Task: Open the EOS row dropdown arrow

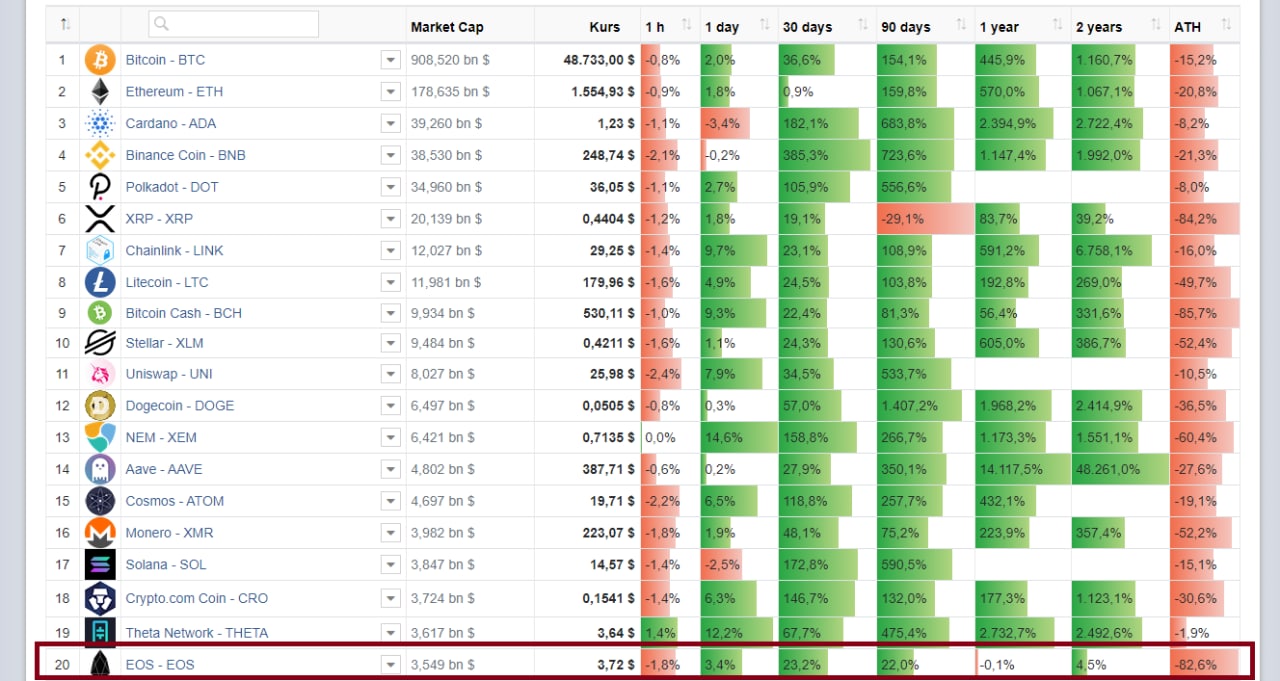Action: click(390, 665)
